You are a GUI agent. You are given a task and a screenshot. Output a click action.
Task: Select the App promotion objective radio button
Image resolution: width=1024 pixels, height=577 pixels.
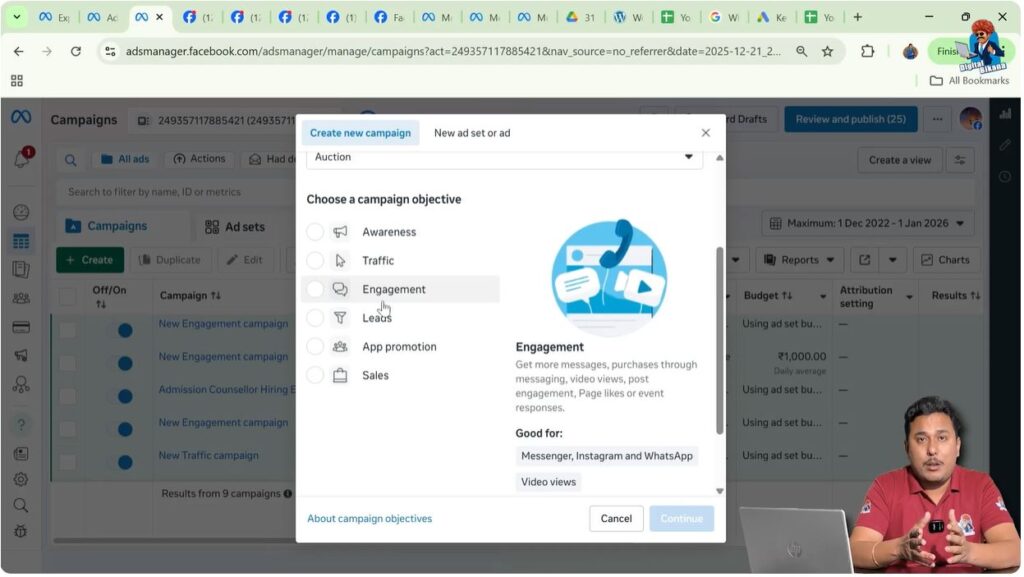(x=315, y=347)
